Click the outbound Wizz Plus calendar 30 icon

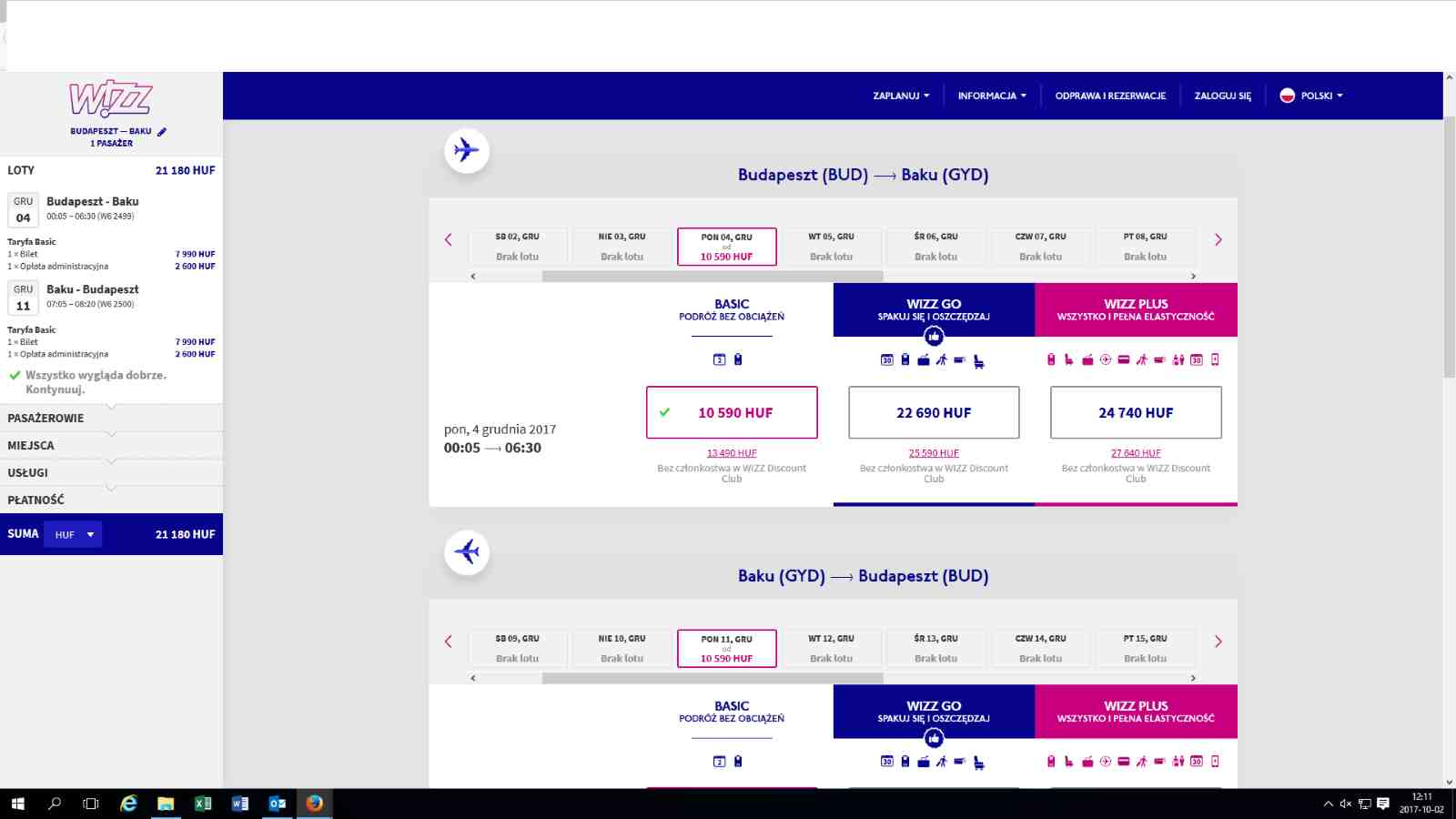coord(1197,359)
